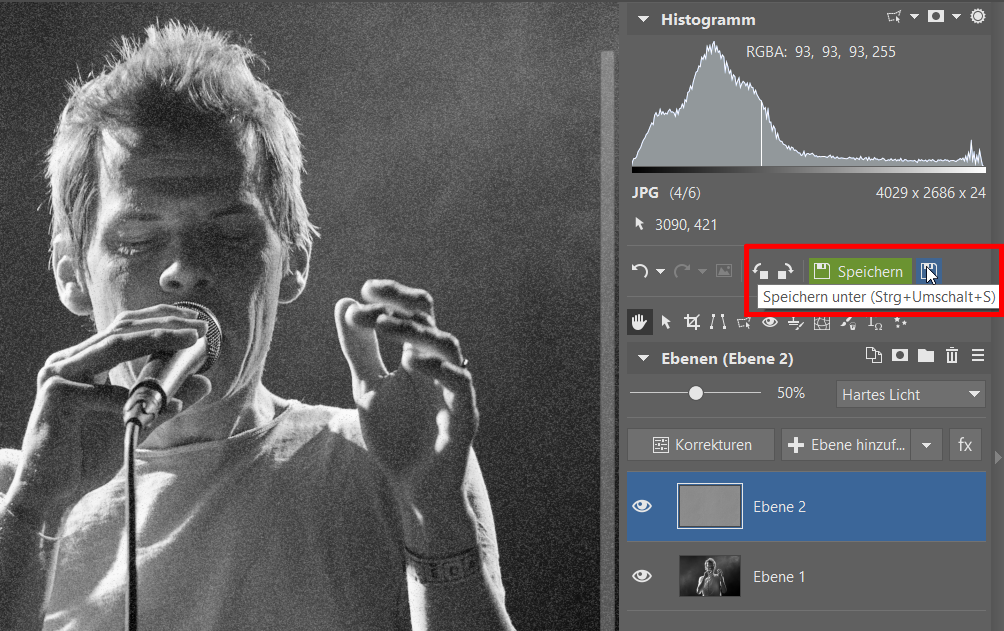
Task: Click the Korrekturen button
Action: tap(701, 445)
